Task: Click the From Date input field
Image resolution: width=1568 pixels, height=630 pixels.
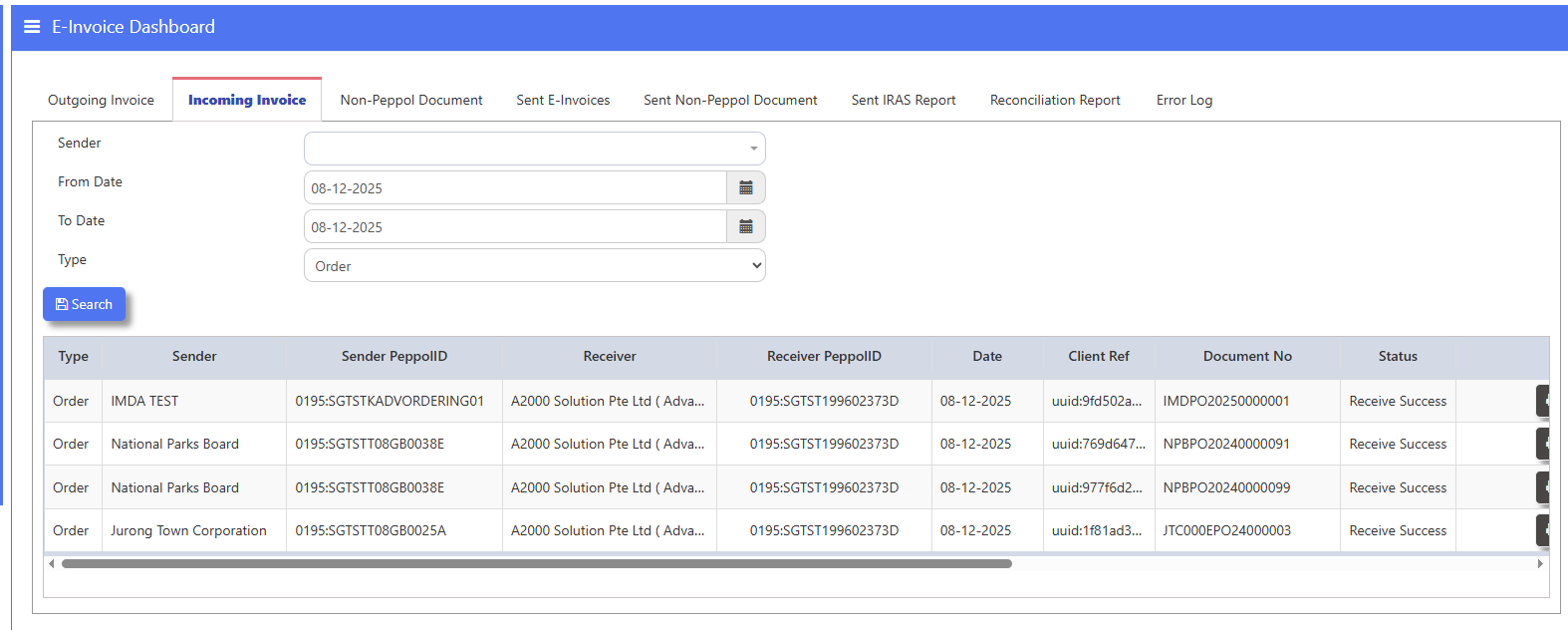Action: point(515,187)
